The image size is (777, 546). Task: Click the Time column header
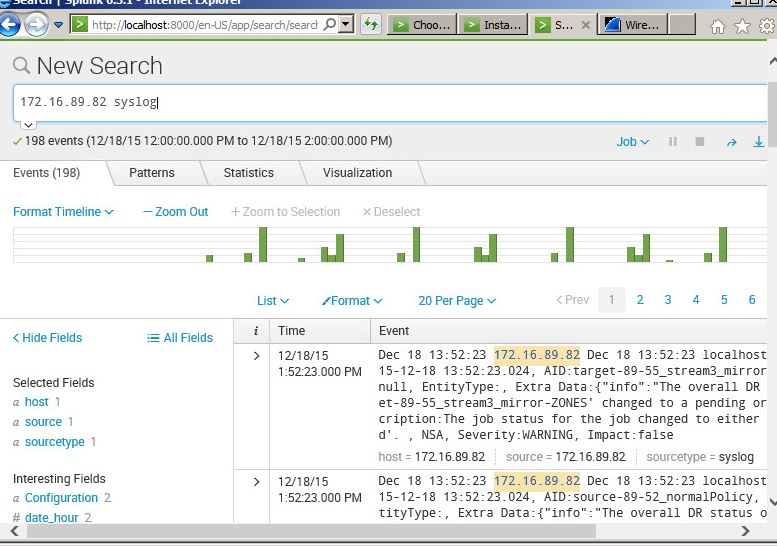(321, 331)
